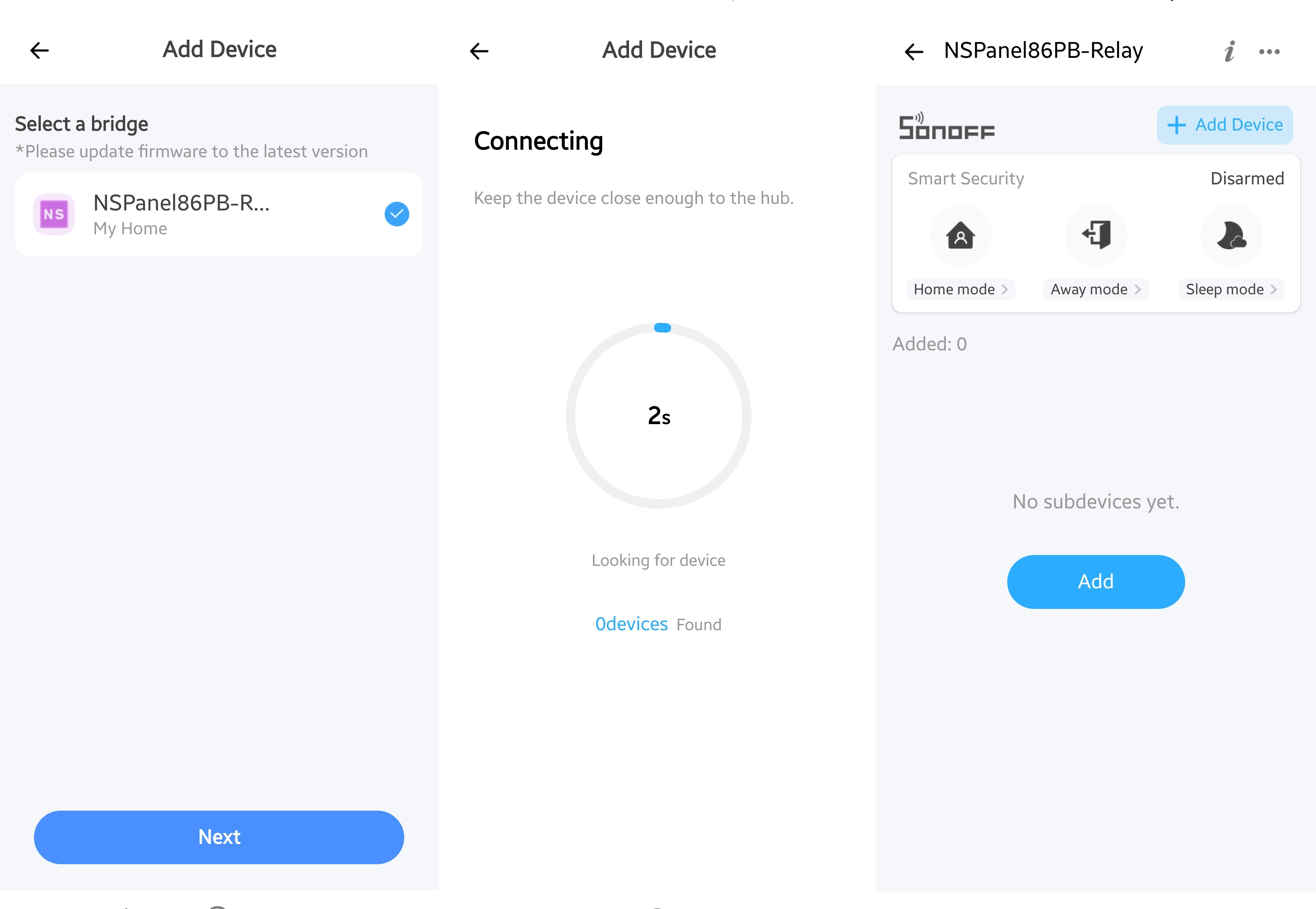
Task: Click the circular countdown progress indicator
Action: point(659,416)
